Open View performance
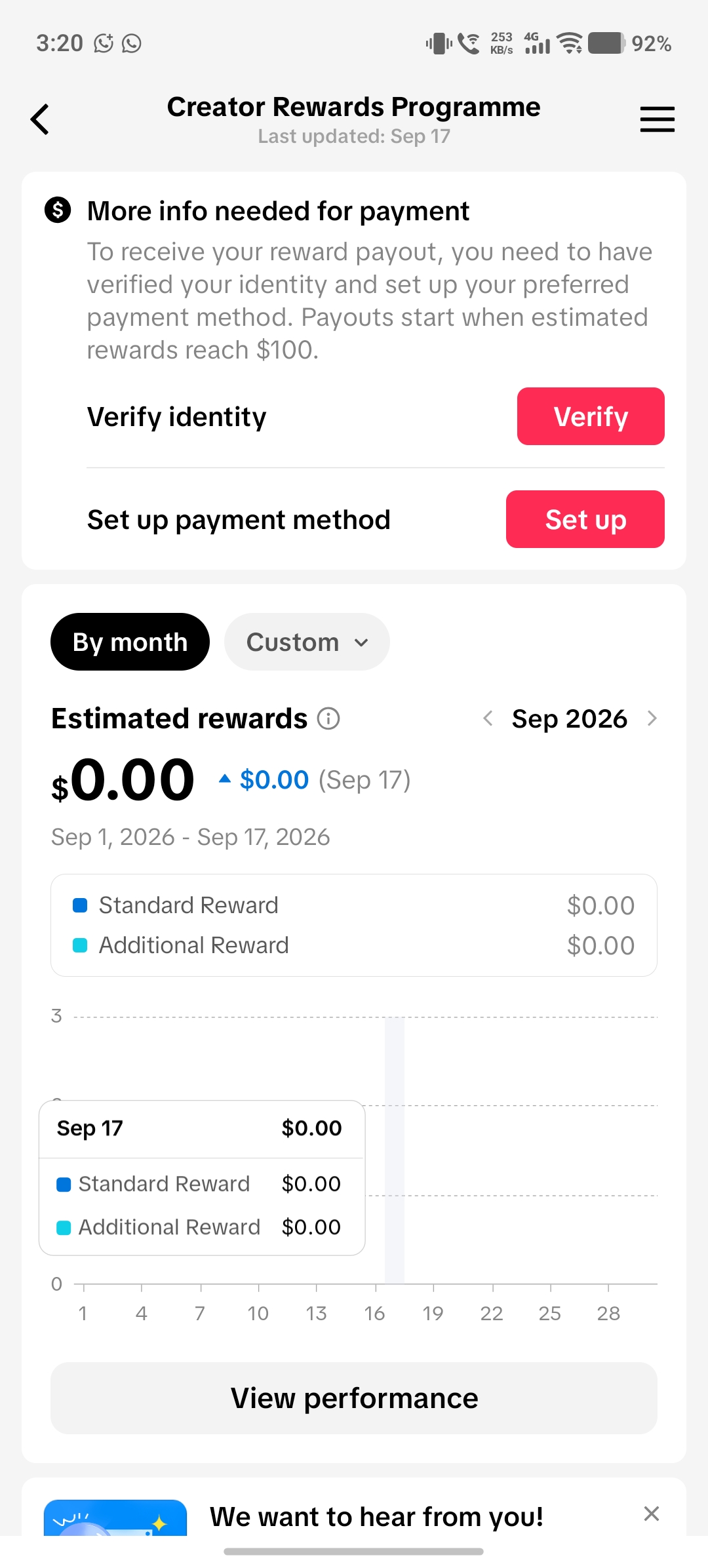 click(354, 1398)
